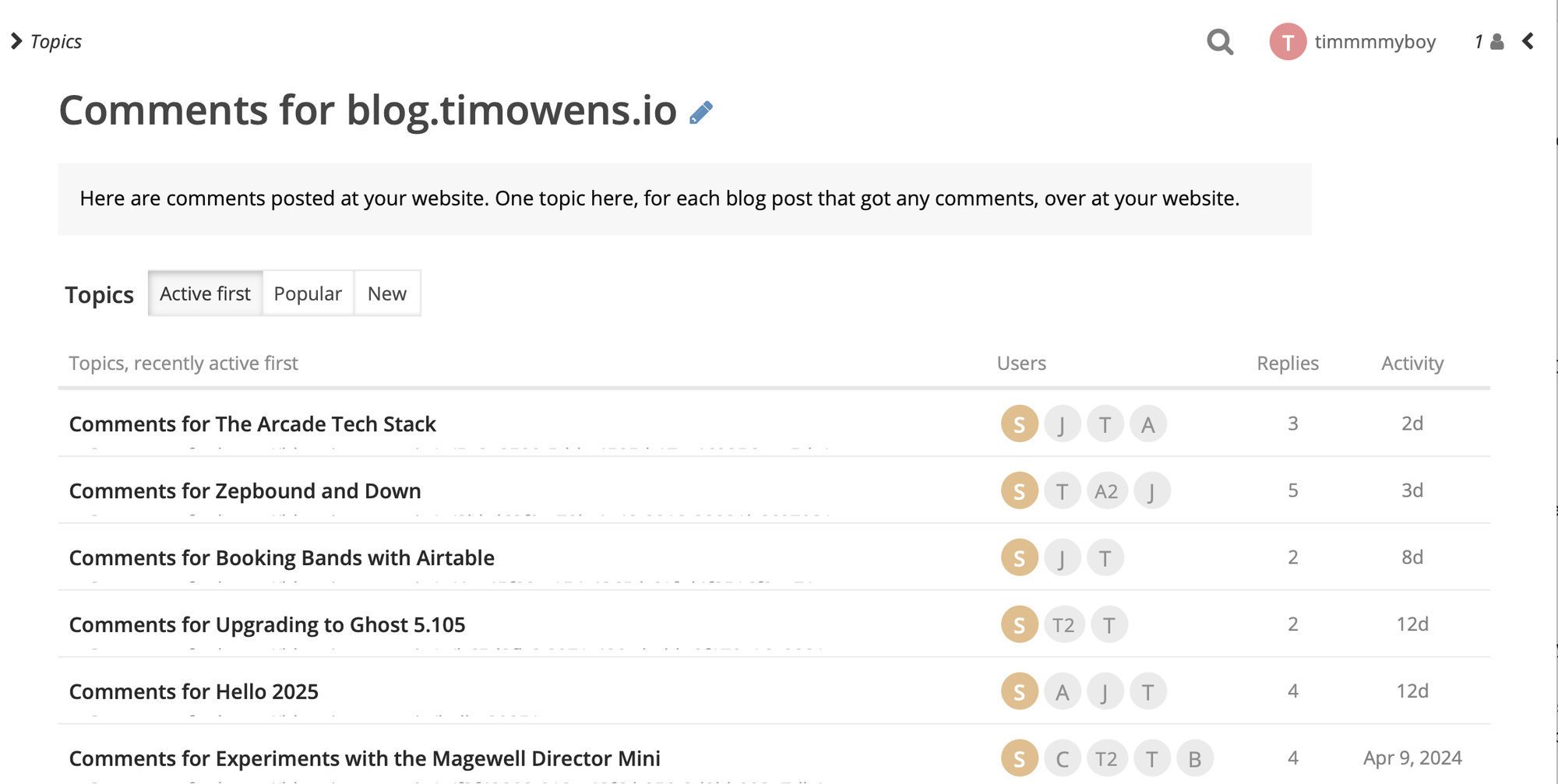
Task: Click the online users count icon
Action: (x=1489, y=41)
